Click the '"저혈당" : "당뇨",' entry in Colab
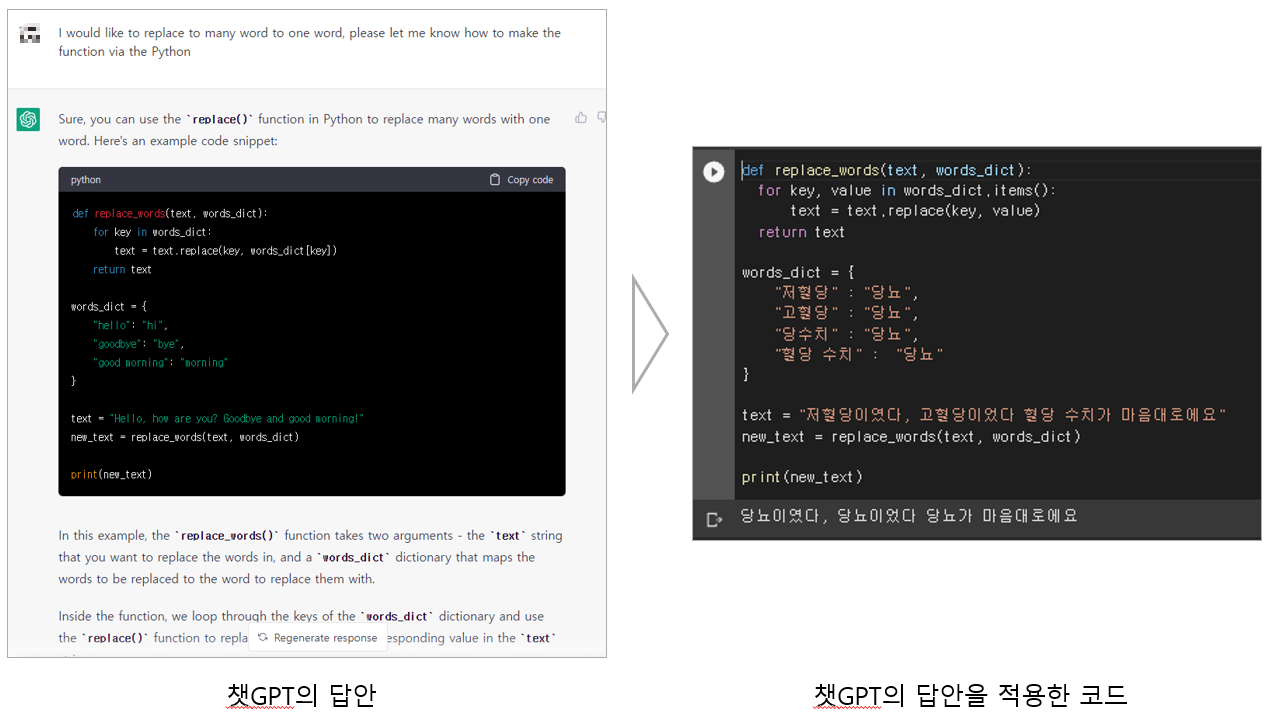Image resolution: width=1270 pixels, height=723 pixels. pos(846,292)
